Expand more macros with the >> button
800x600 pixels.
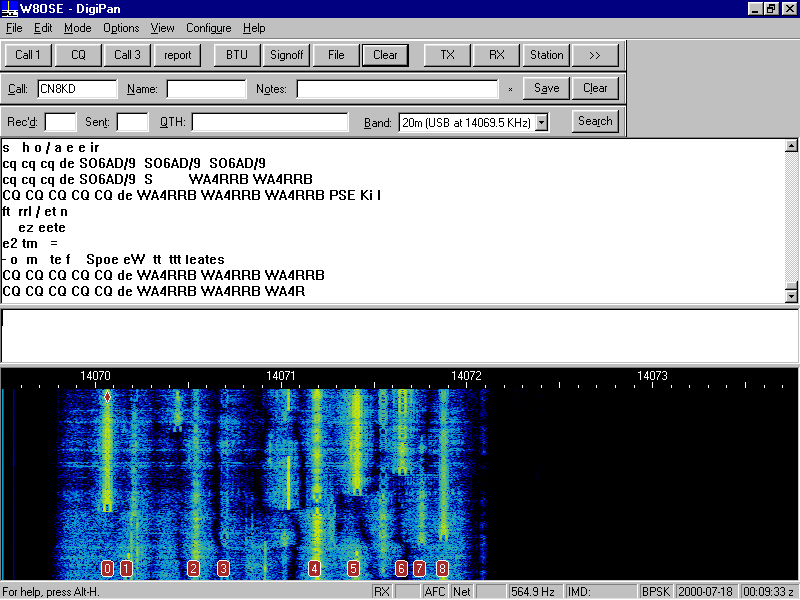(x=595, y=55)
